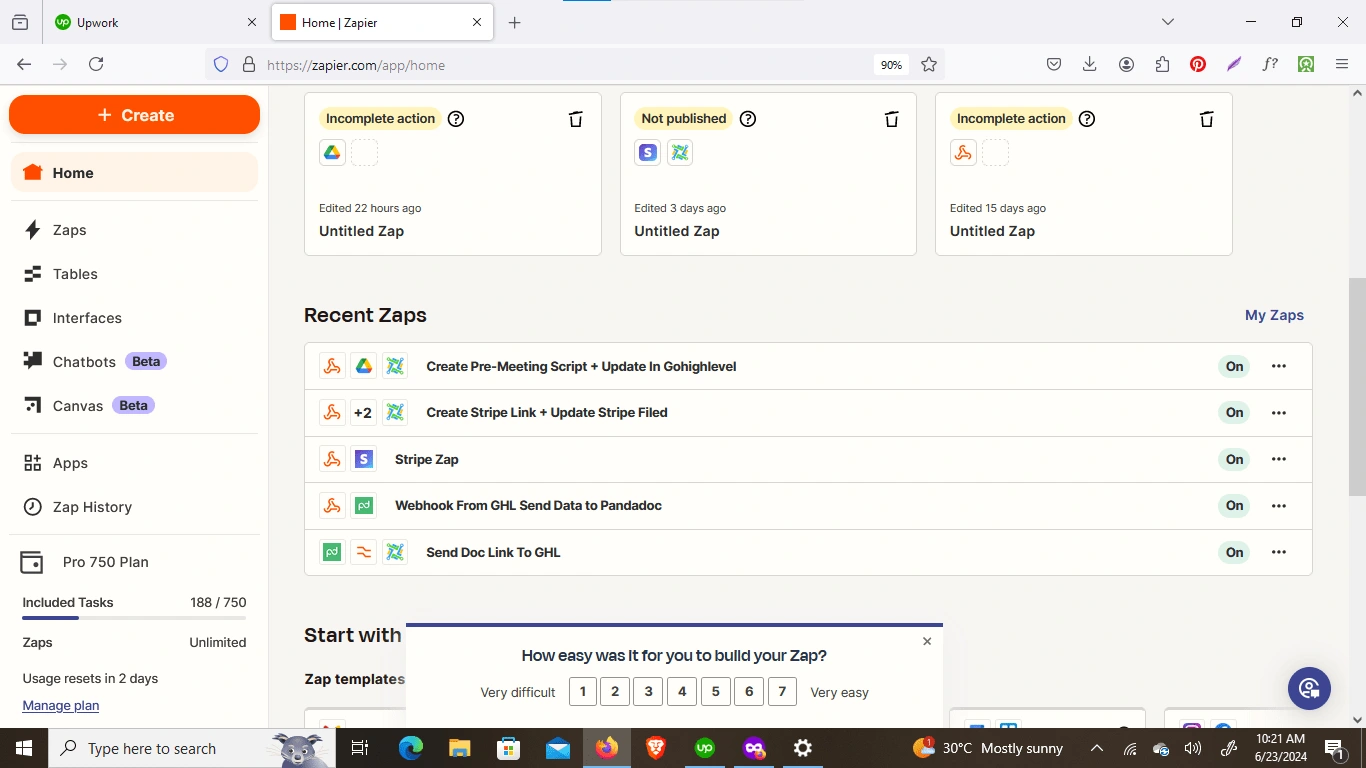
Task: Click webhook icon in 15-days-ago draft card
Action: point(963,152)
